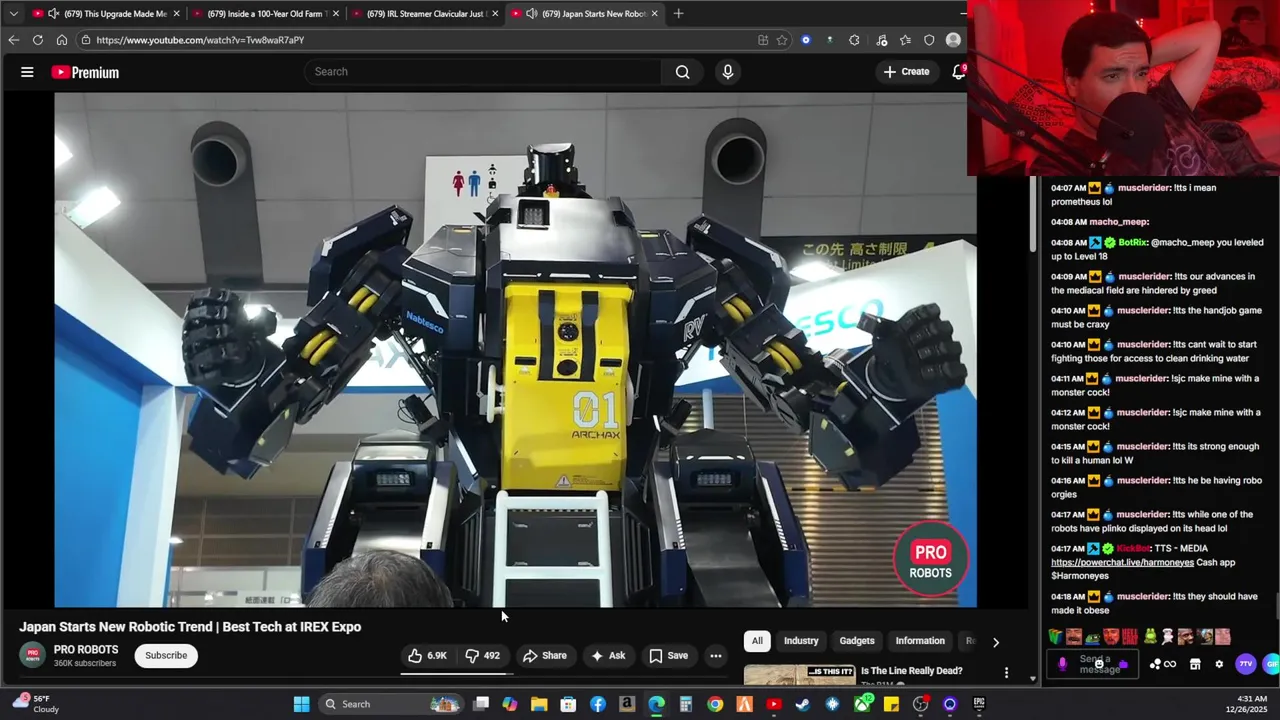Open browser extensions puzzle icon
Image resolution: width=1280 pixels, height=720 pixels.
pyautogui.click(x=854, y=40)
